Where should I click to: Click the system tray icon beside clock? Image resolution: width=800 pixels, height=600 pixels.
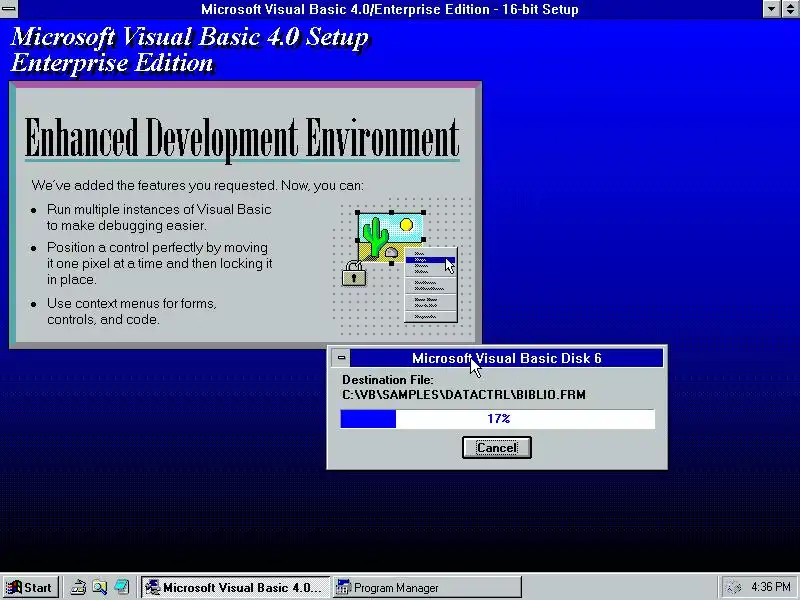click(733, 587)
